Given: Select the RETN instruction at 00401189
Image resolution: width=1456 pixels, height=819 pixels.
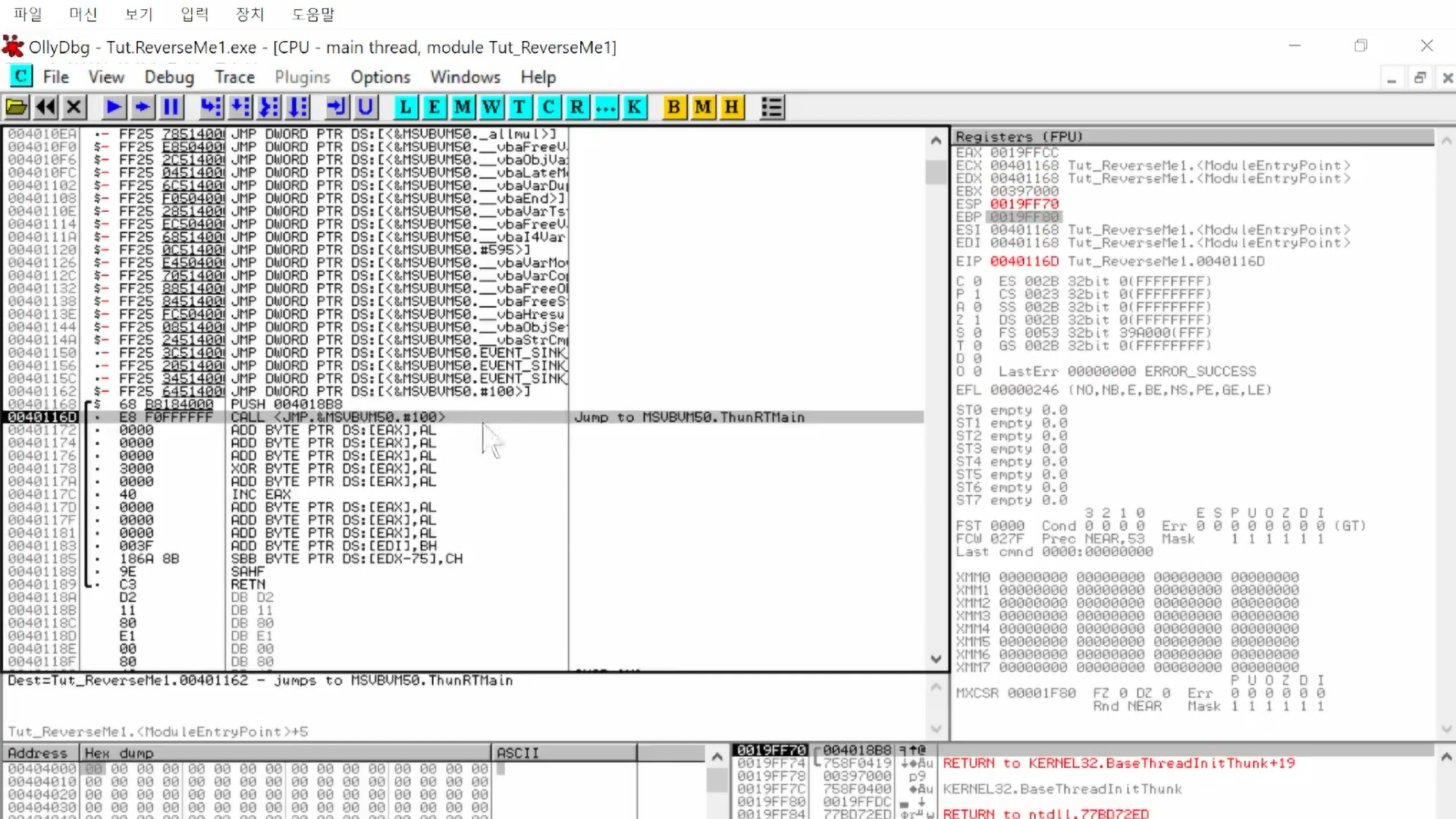Looking at the screenshot, I should tap(463, 585).
